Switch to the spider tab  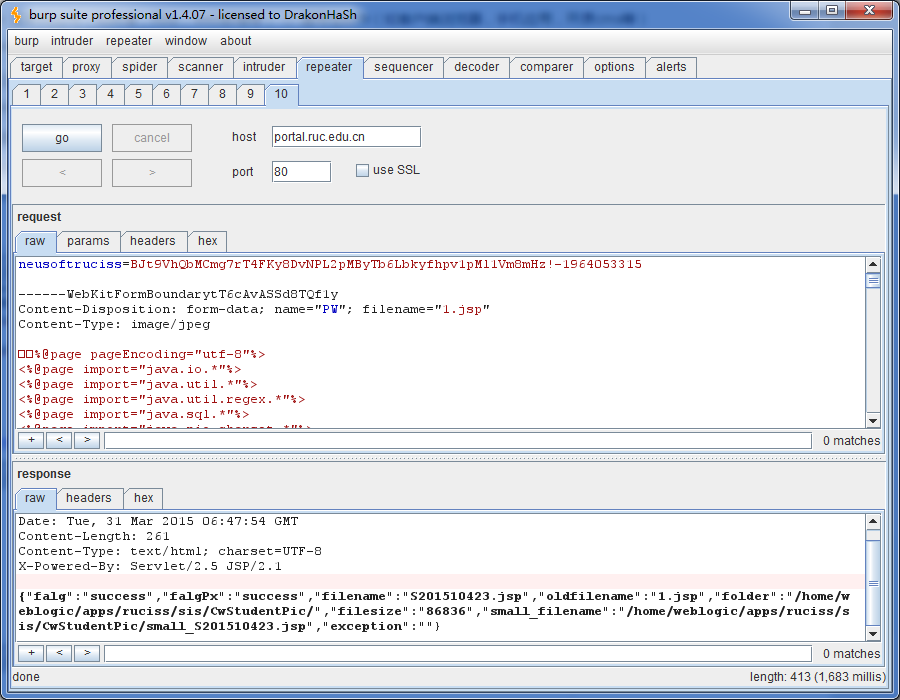[139, 67]
